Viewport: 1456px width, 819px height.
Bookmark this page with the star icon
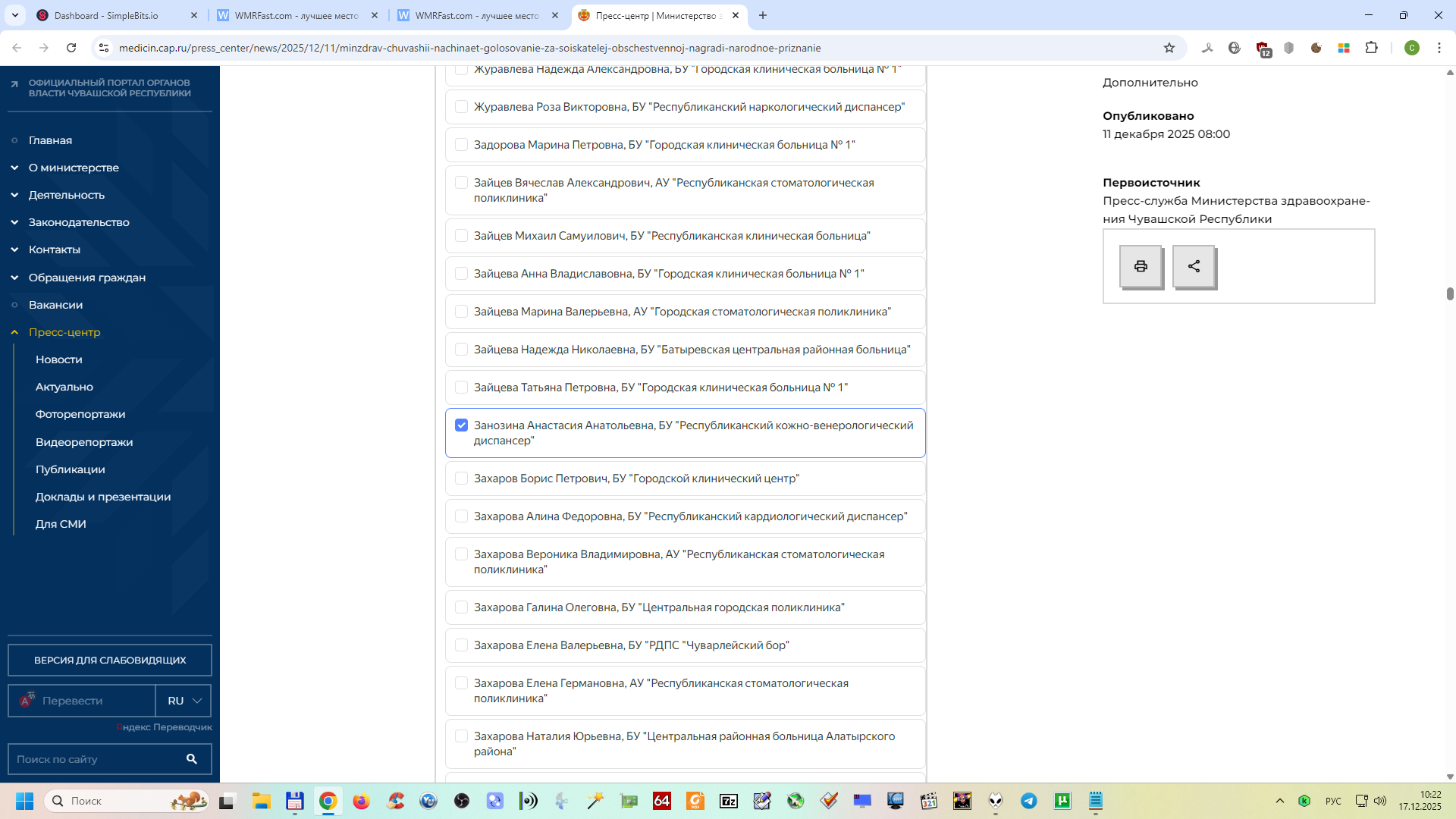1169,48
